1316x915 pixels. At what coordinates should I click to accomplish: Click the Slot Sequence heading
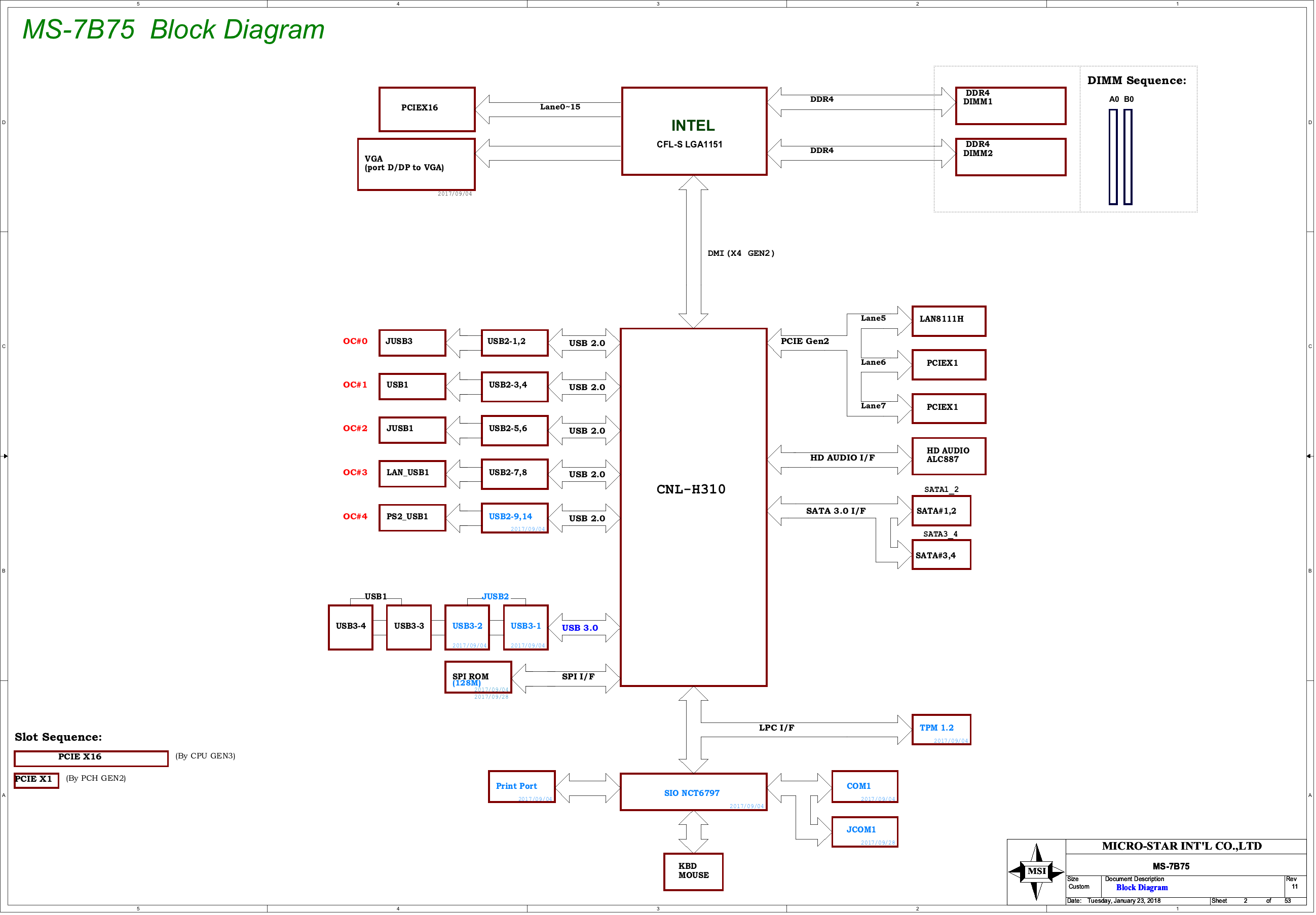click(58, 737)
